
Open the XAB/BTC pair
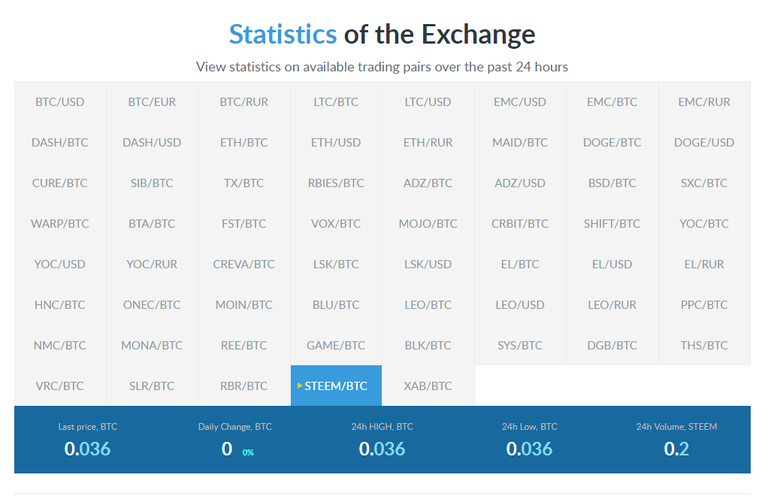(x=428, y=386)
